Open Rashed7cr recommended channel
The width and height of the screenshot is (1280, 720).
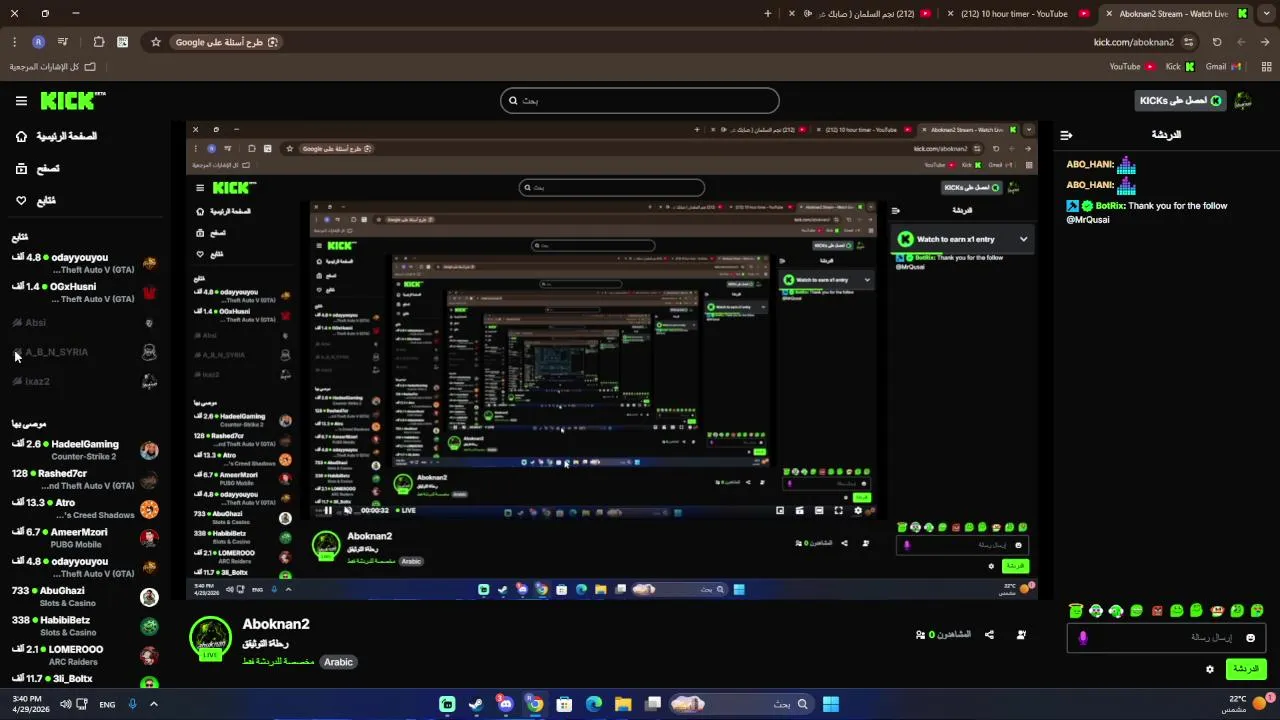[85, 479]
